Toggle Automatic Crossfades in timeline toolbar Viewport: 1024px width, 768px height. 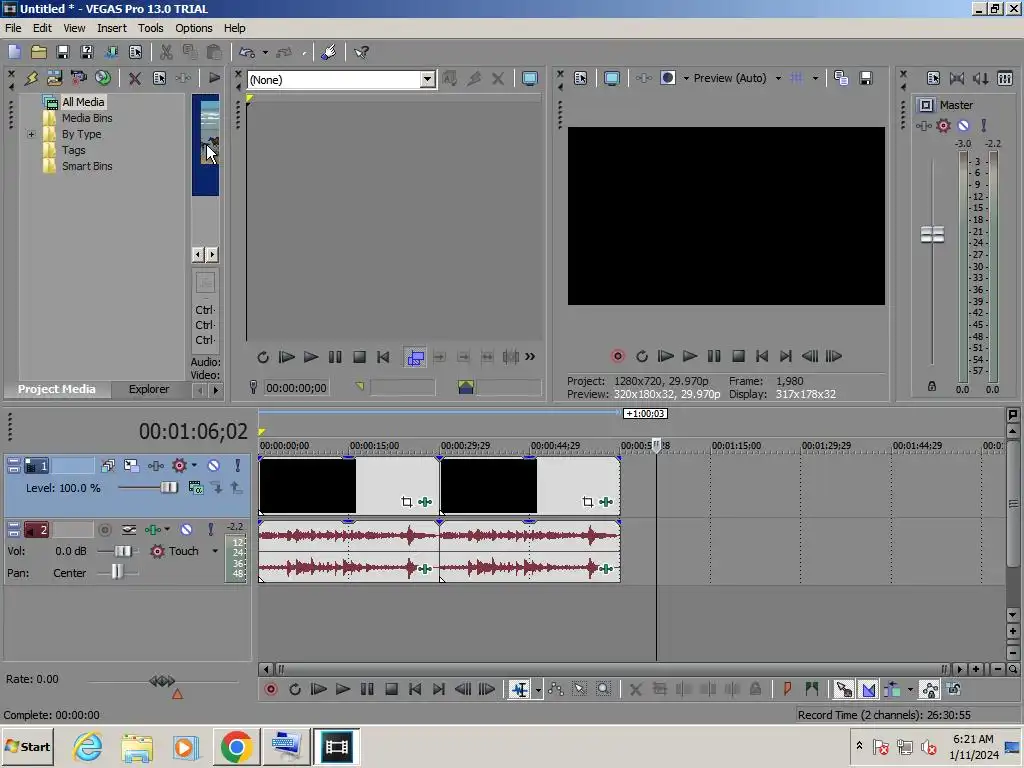868,689
